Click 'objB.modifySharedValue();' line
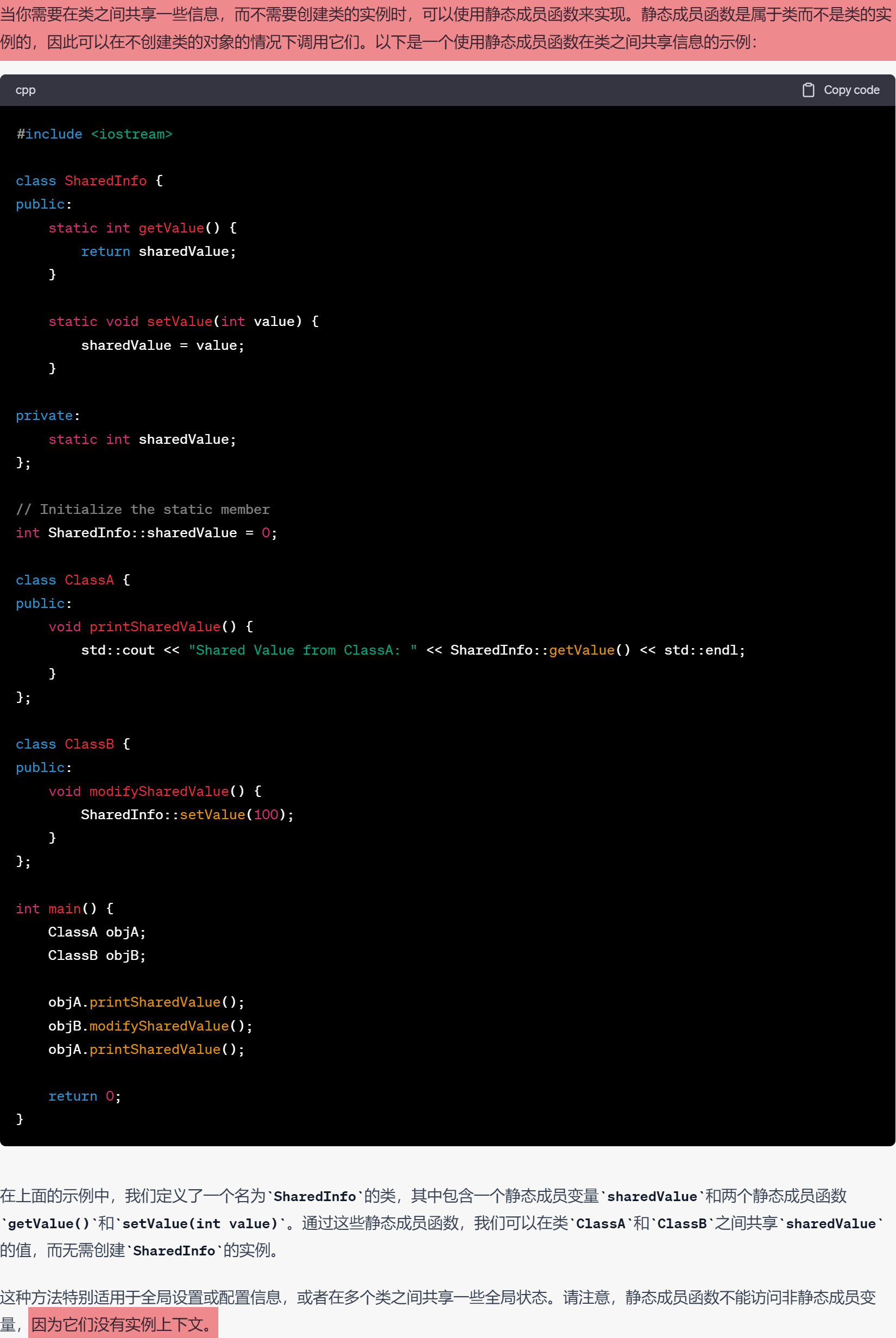Screen dimensions: 896x1338 coord(150,1027)
